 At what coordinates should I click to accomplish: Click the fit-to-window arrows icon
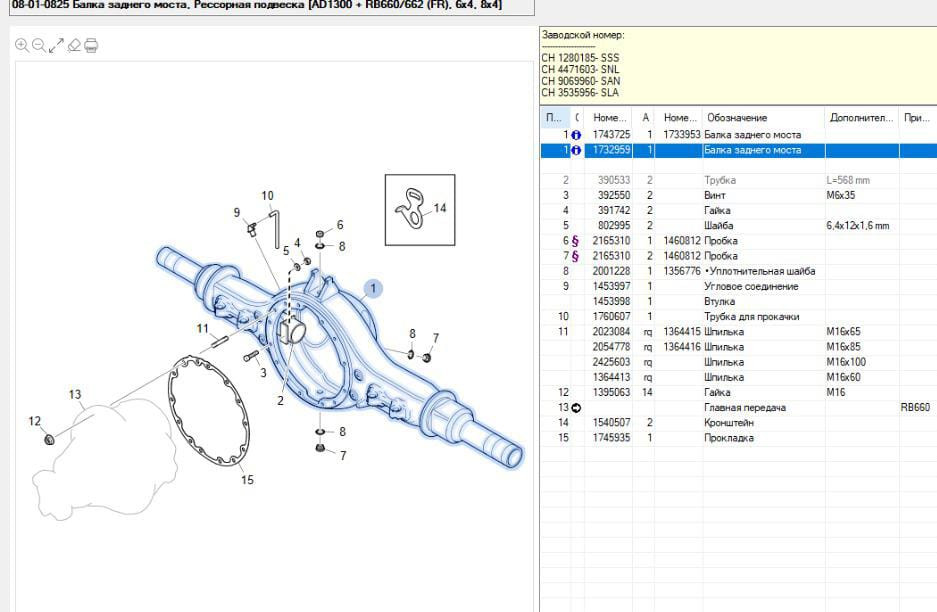[x=56, y=45]
